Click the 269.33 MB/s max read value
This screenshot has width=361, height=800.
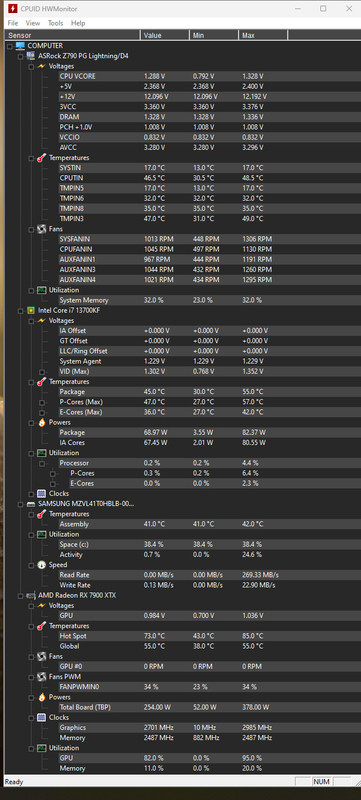[260, 575]
